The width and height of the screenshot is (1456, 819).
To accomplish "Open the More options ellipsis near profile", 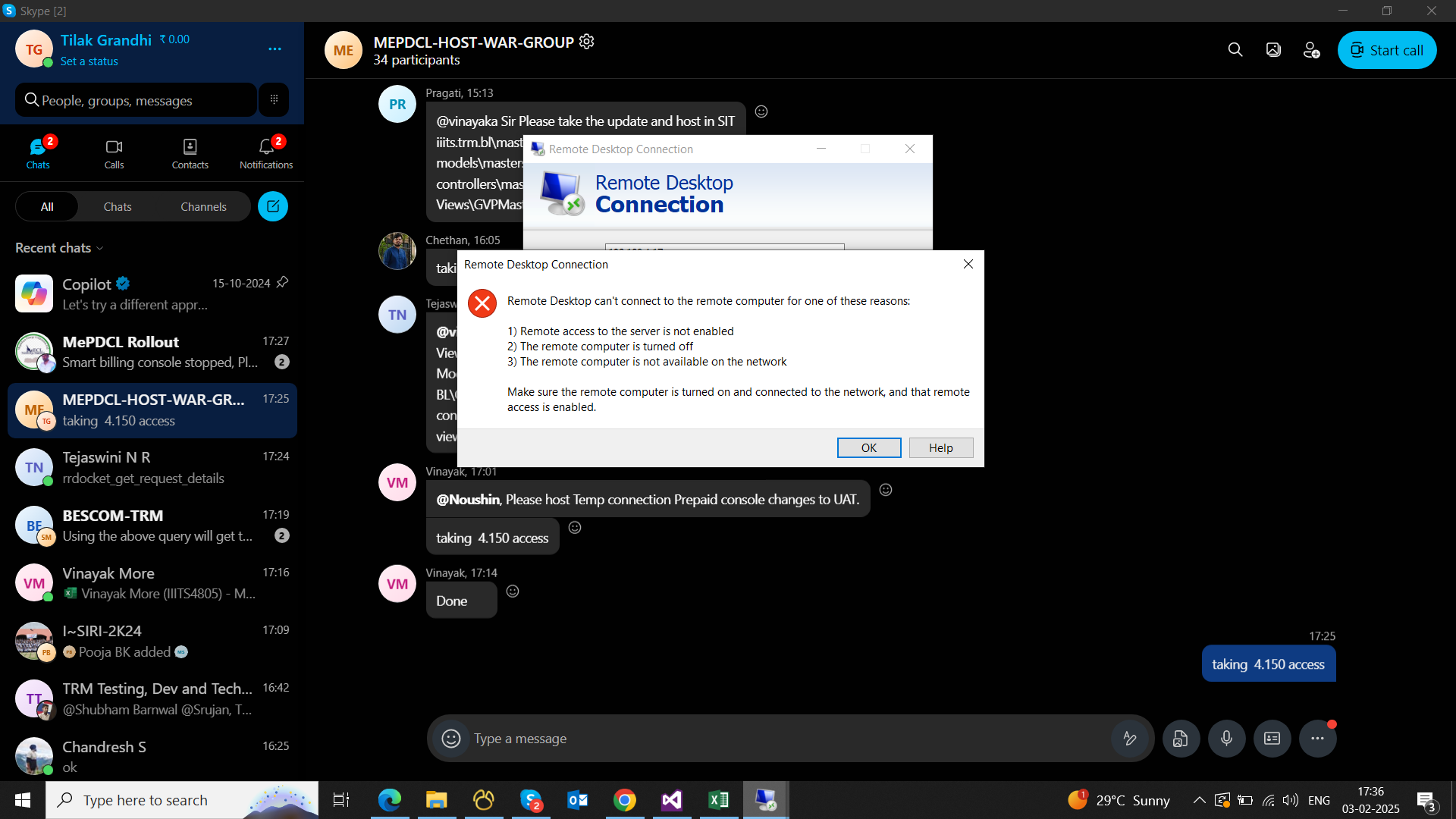I will 275,49.
